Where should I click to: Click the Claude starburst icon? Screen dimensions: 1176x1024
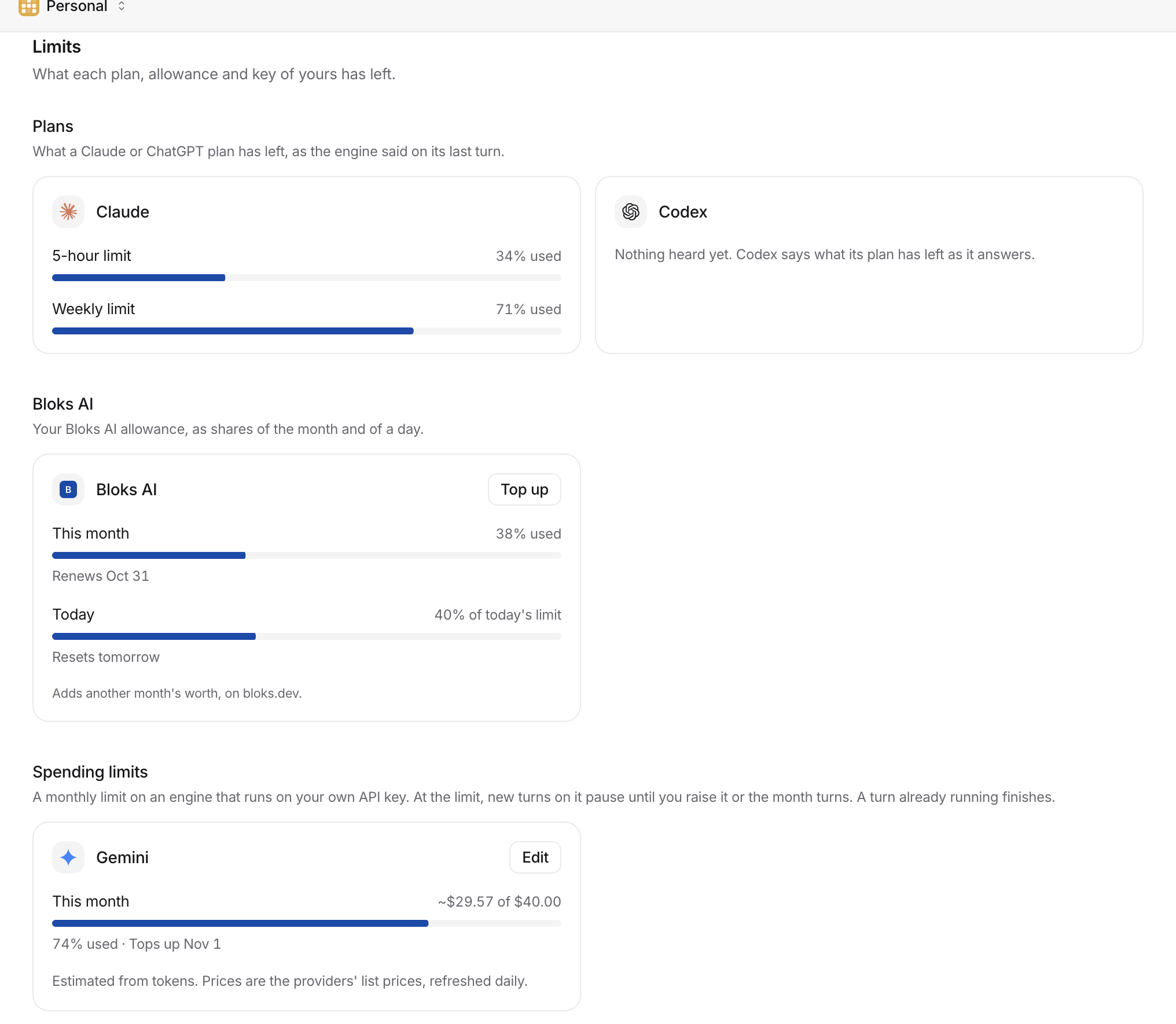pyautogui.click(x=68, y=212)
